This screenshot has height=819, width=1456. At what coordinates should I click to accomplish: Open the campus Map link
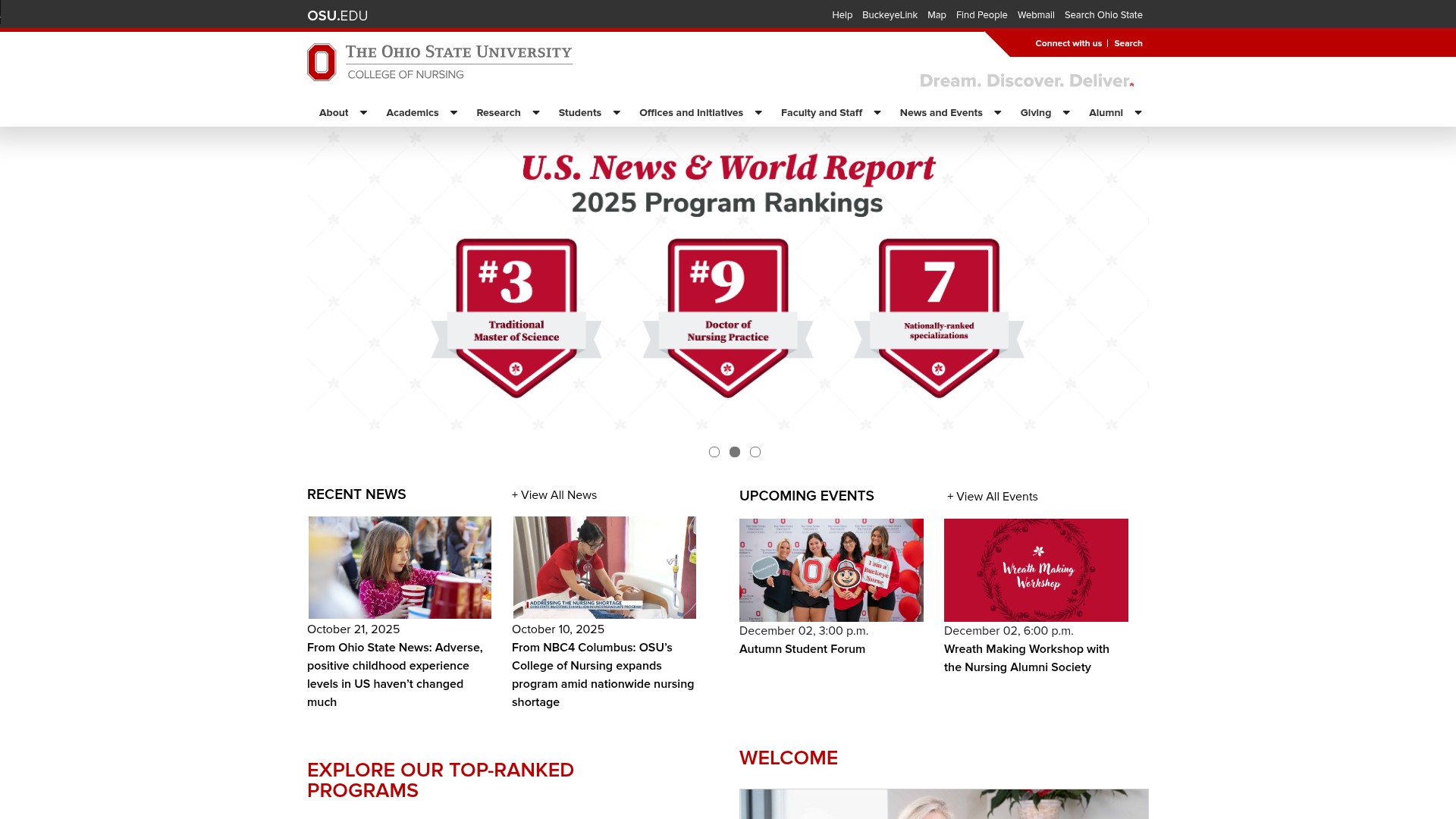tap(937, 15)
